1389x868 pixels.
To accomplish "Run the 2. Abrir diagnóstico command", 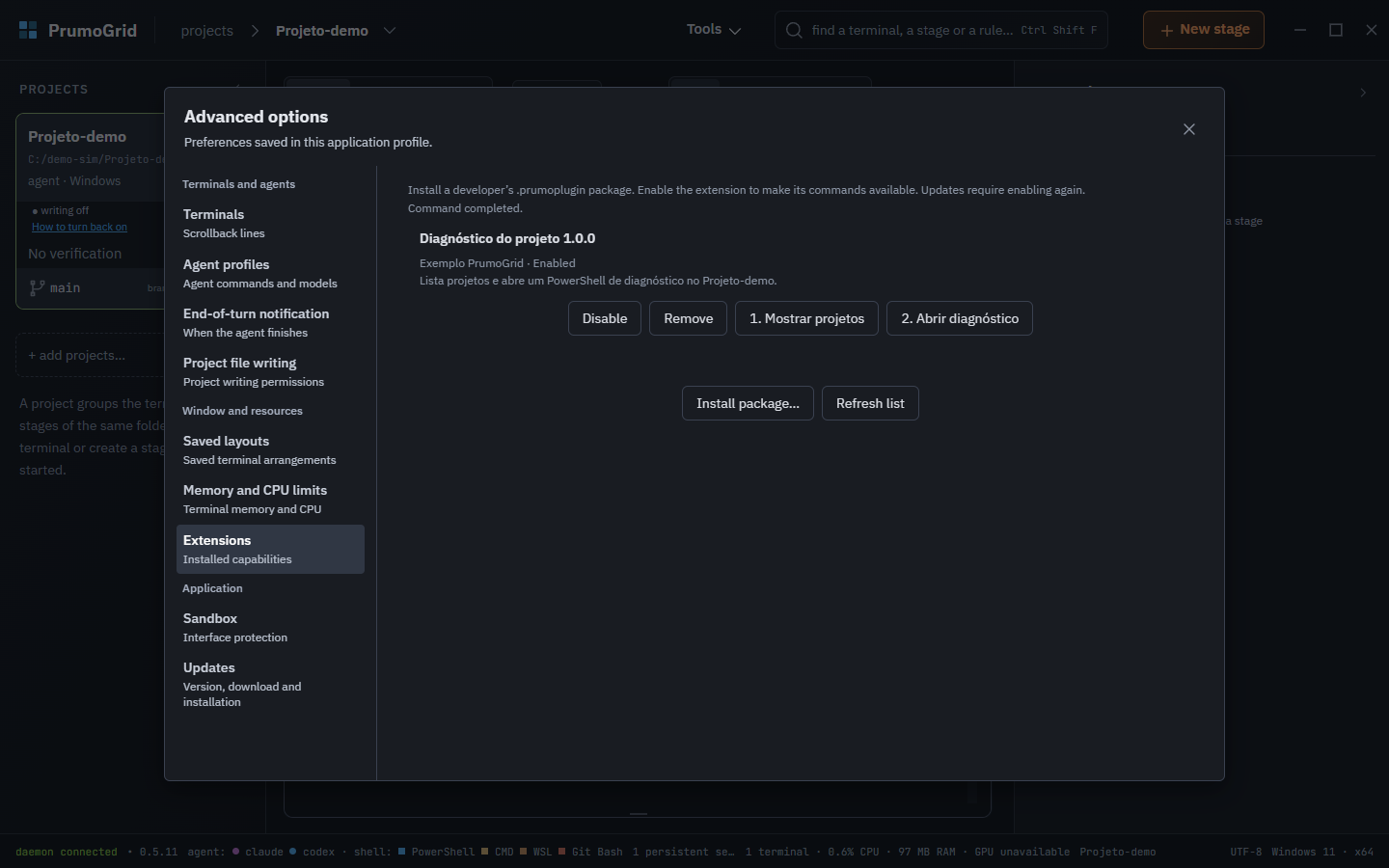I will (960, 318).
